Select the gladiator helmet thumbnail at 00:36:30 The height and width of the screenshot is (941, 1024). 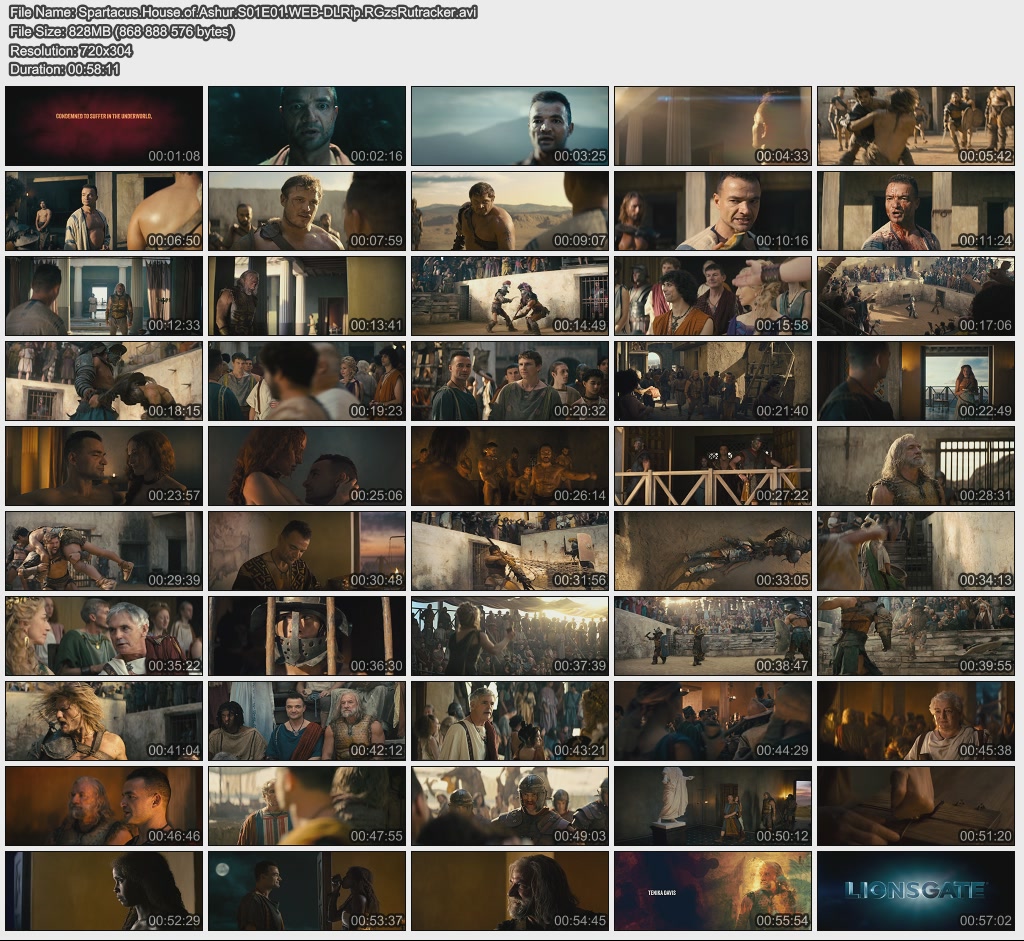click(307, 636)
